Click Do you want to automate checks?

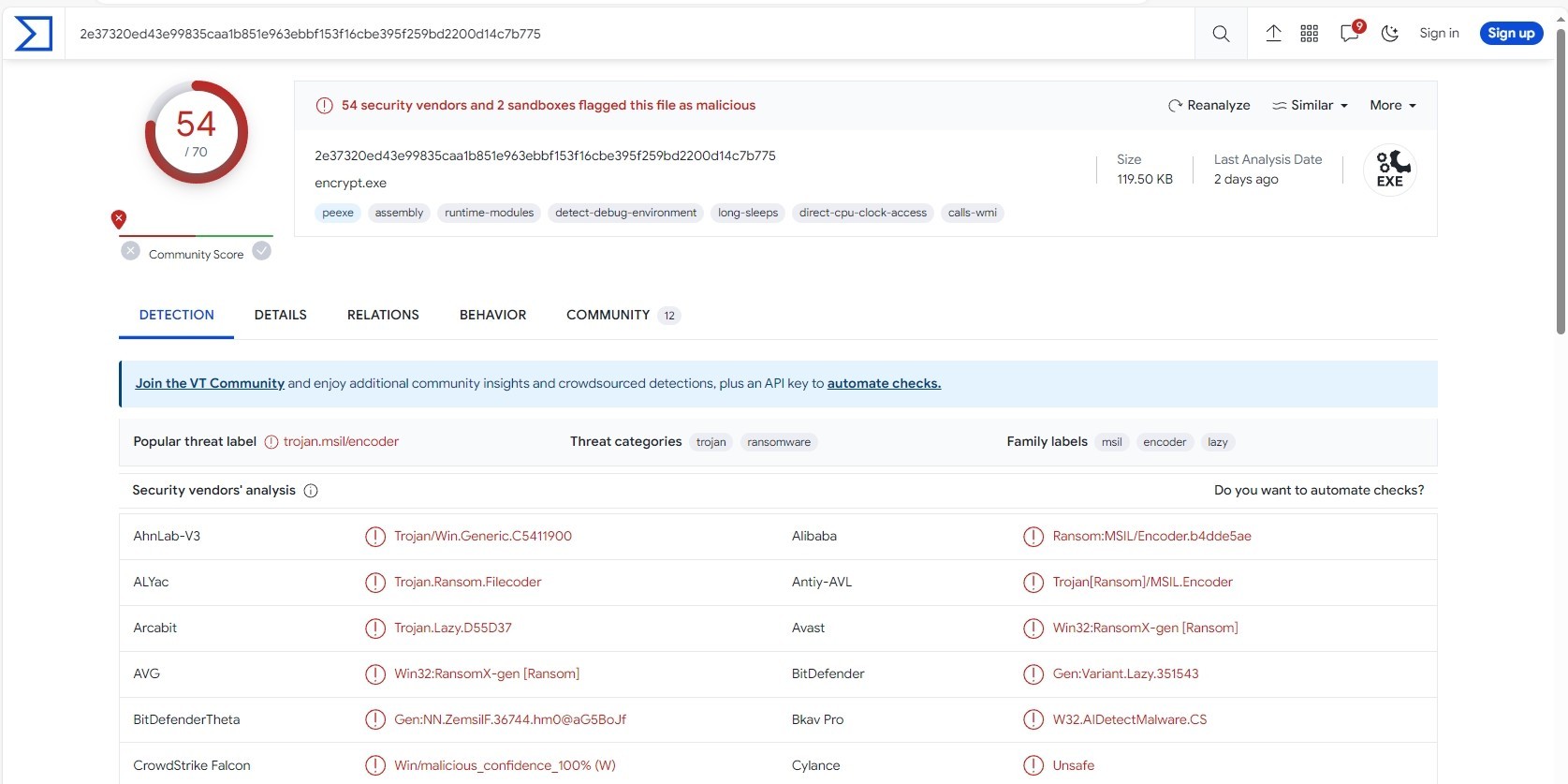coord(1319,490)
